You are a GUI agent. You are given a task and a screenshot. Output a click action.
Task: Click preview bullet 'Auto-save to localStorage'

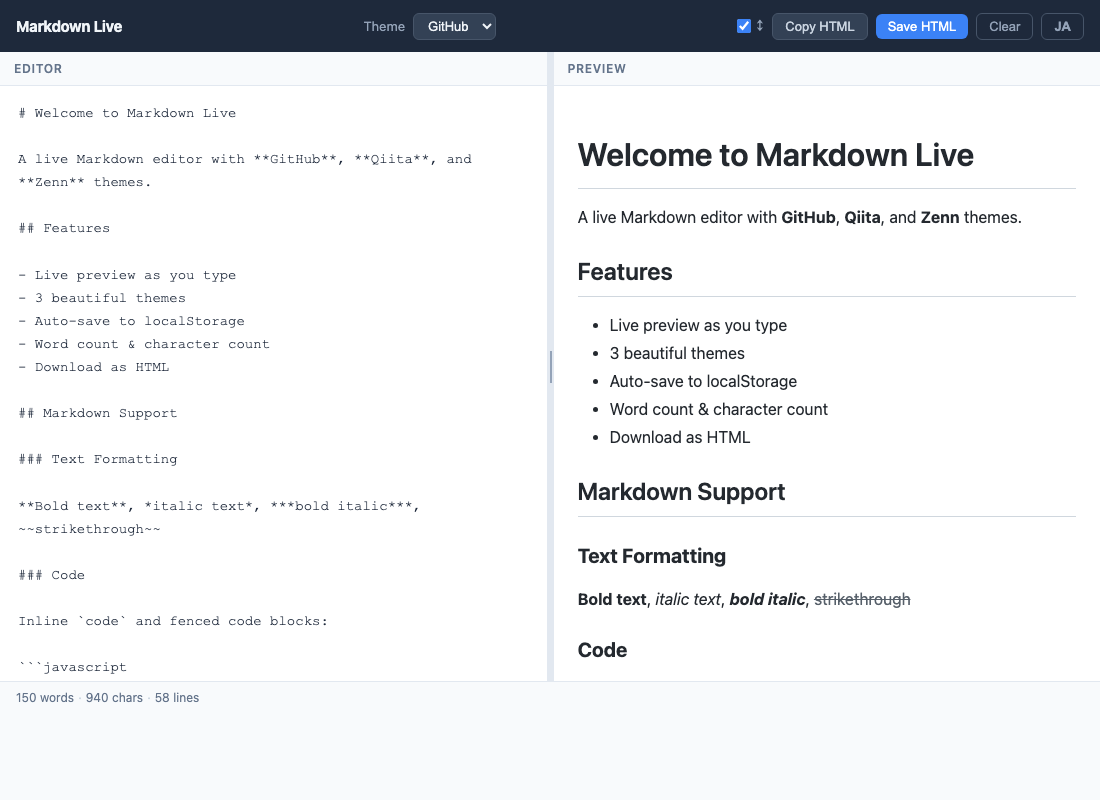pos(703,382)
